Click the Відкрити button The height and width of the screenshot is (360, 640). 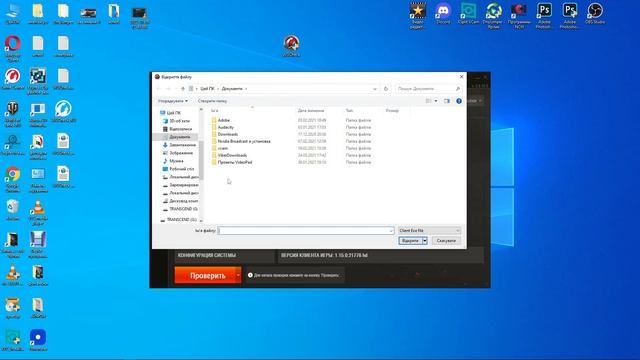tap(410, 241)
